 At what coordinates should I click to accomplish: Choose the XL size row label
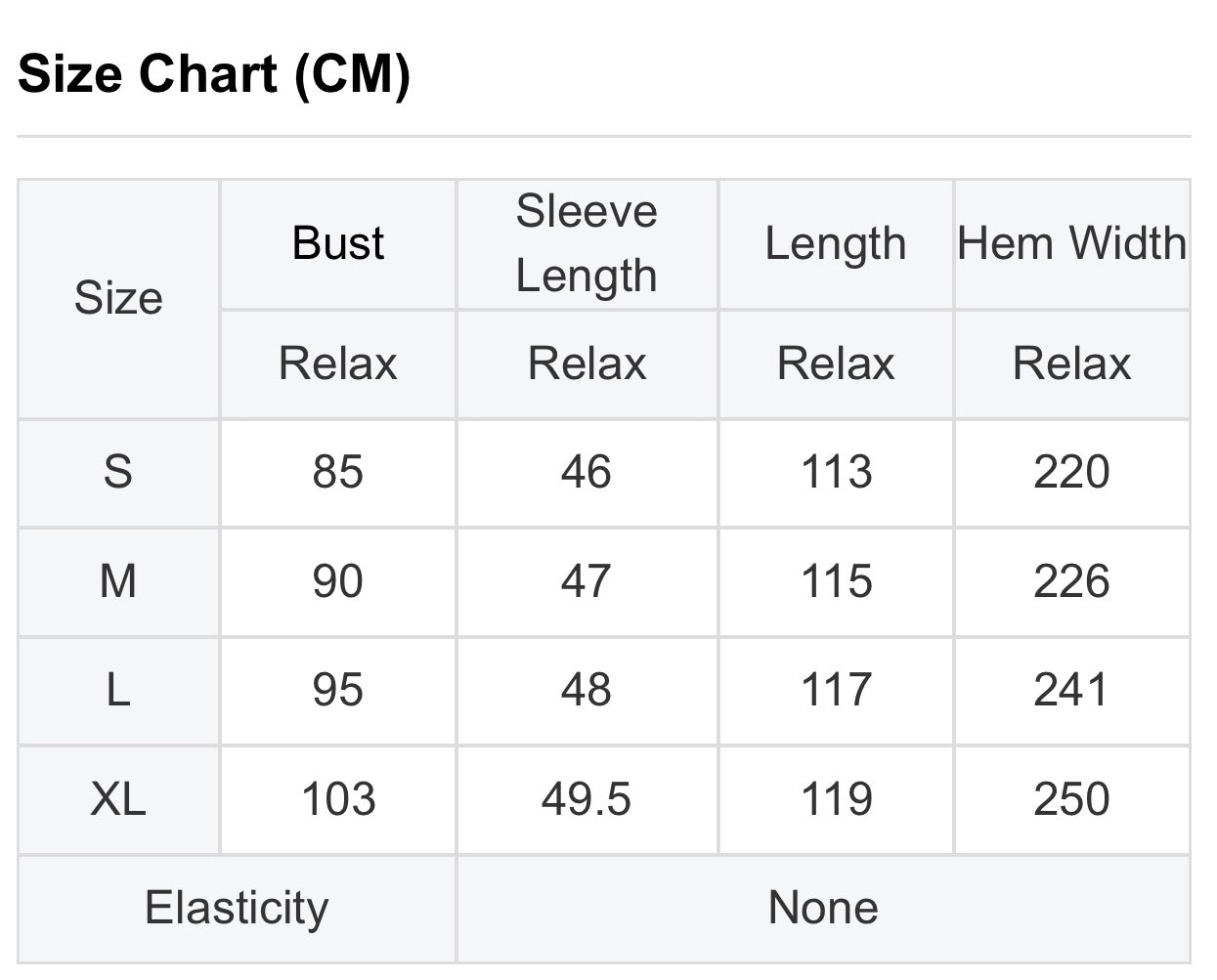(x=118, y=799)
